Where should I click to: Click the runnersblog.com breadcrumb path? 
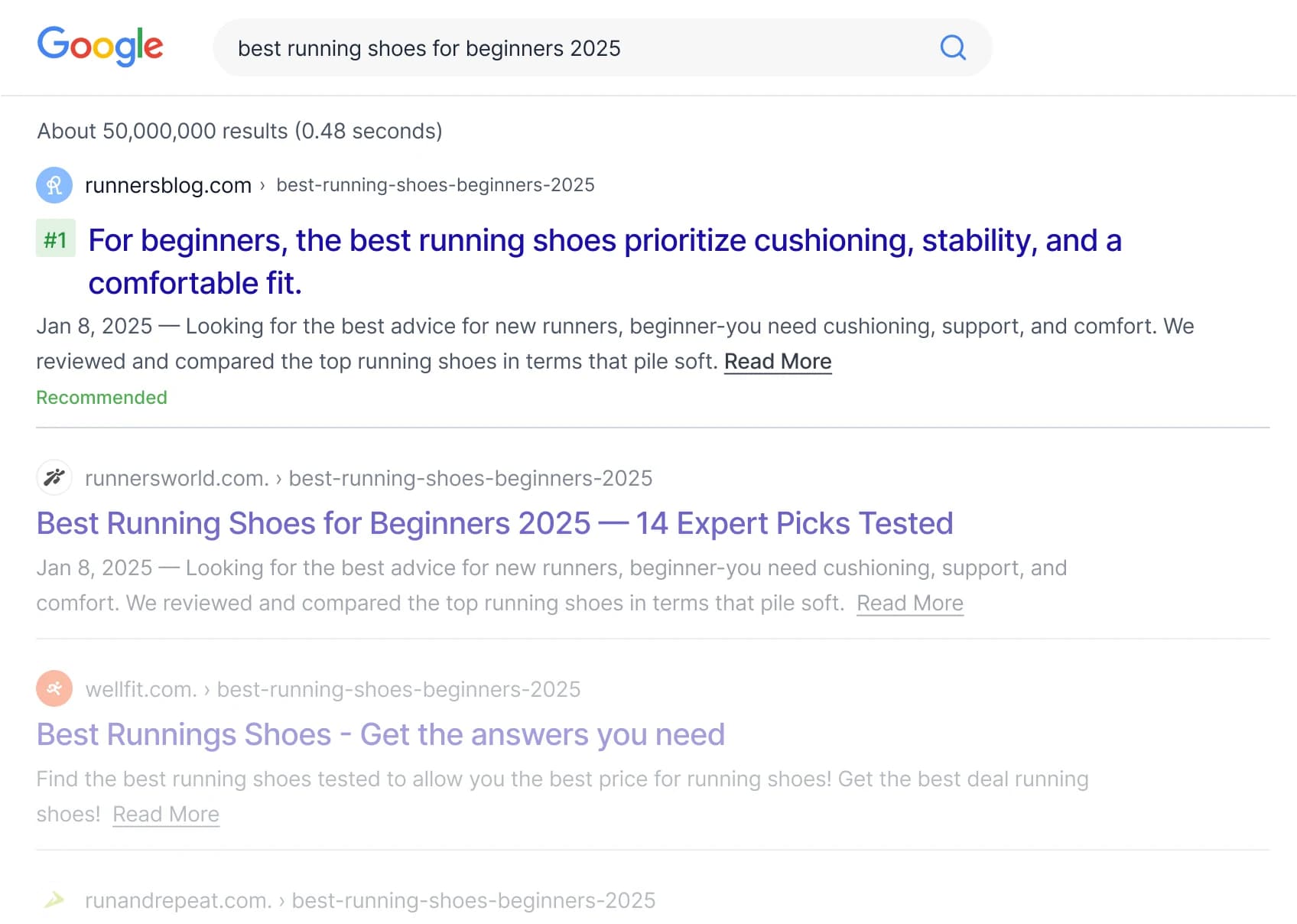click(435, 185)
